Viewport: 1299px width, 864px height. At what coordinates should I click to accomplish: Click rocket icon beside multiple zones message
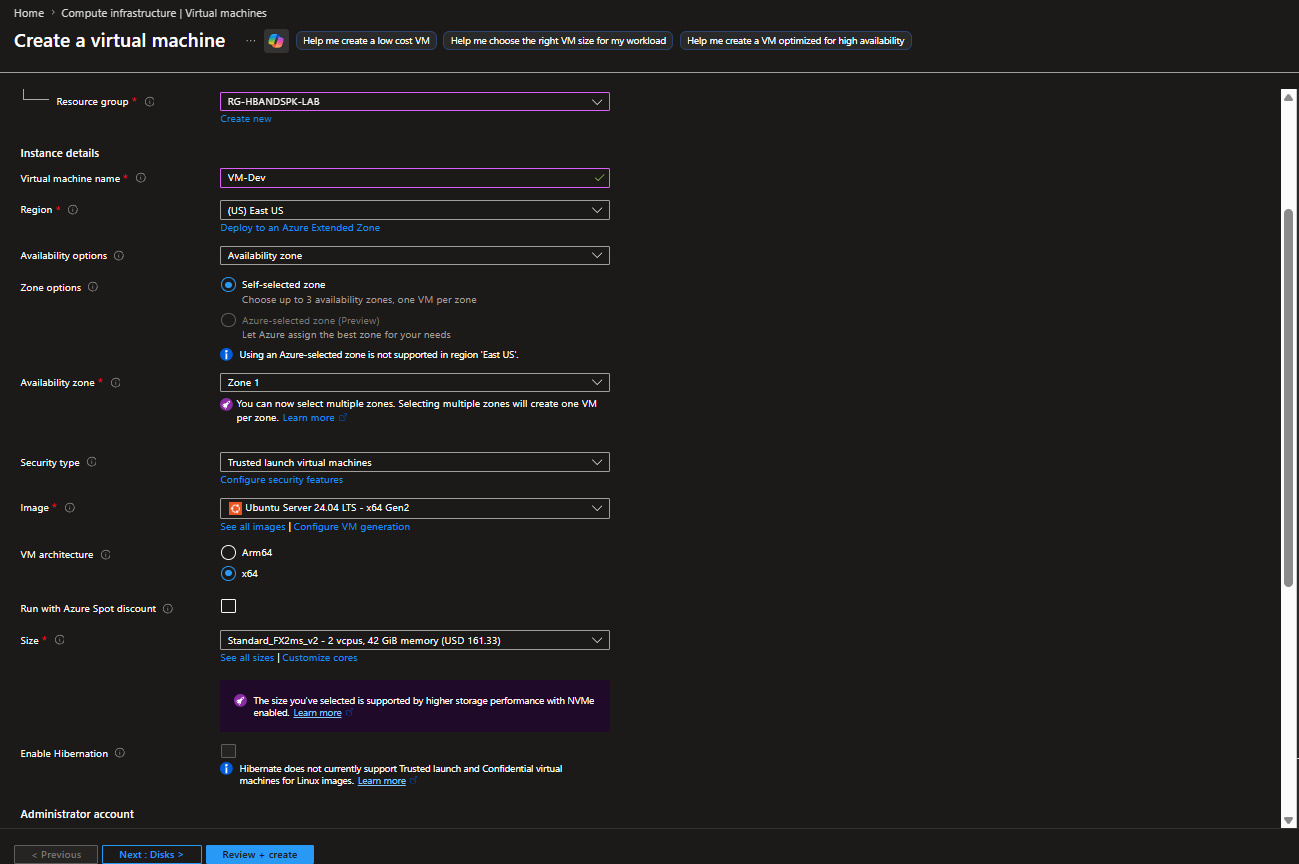(x=226, y=405)
